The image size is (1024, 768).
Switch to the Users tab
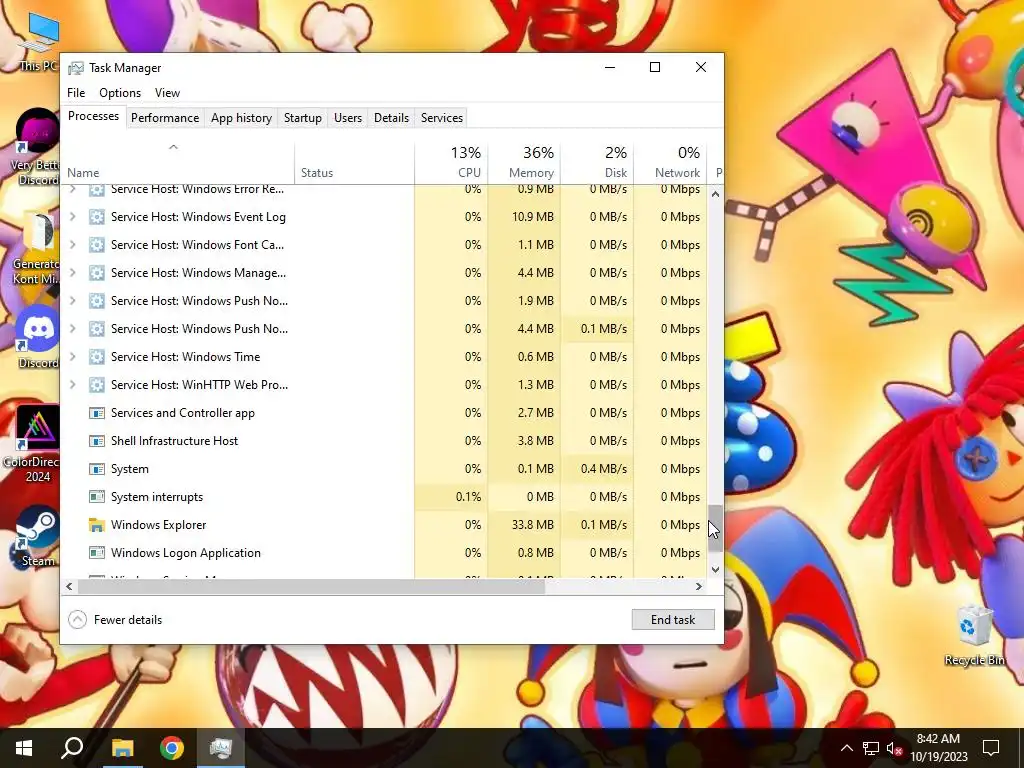347,118
